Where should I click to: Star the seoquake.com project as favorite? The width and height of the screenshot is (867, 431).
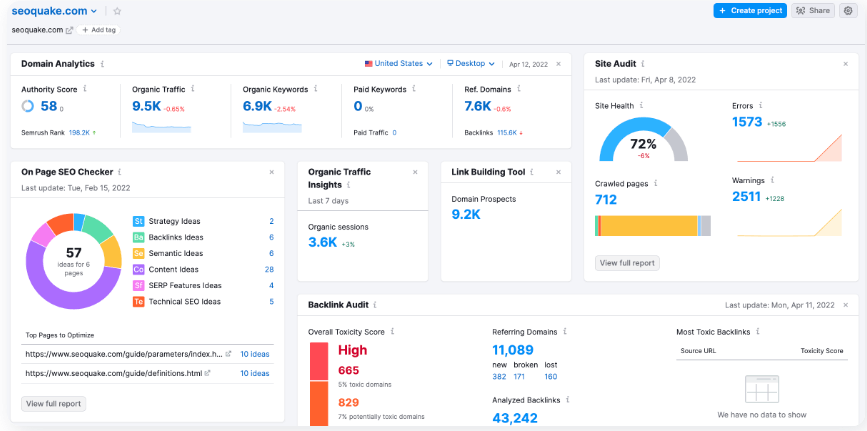pos(117,11)
